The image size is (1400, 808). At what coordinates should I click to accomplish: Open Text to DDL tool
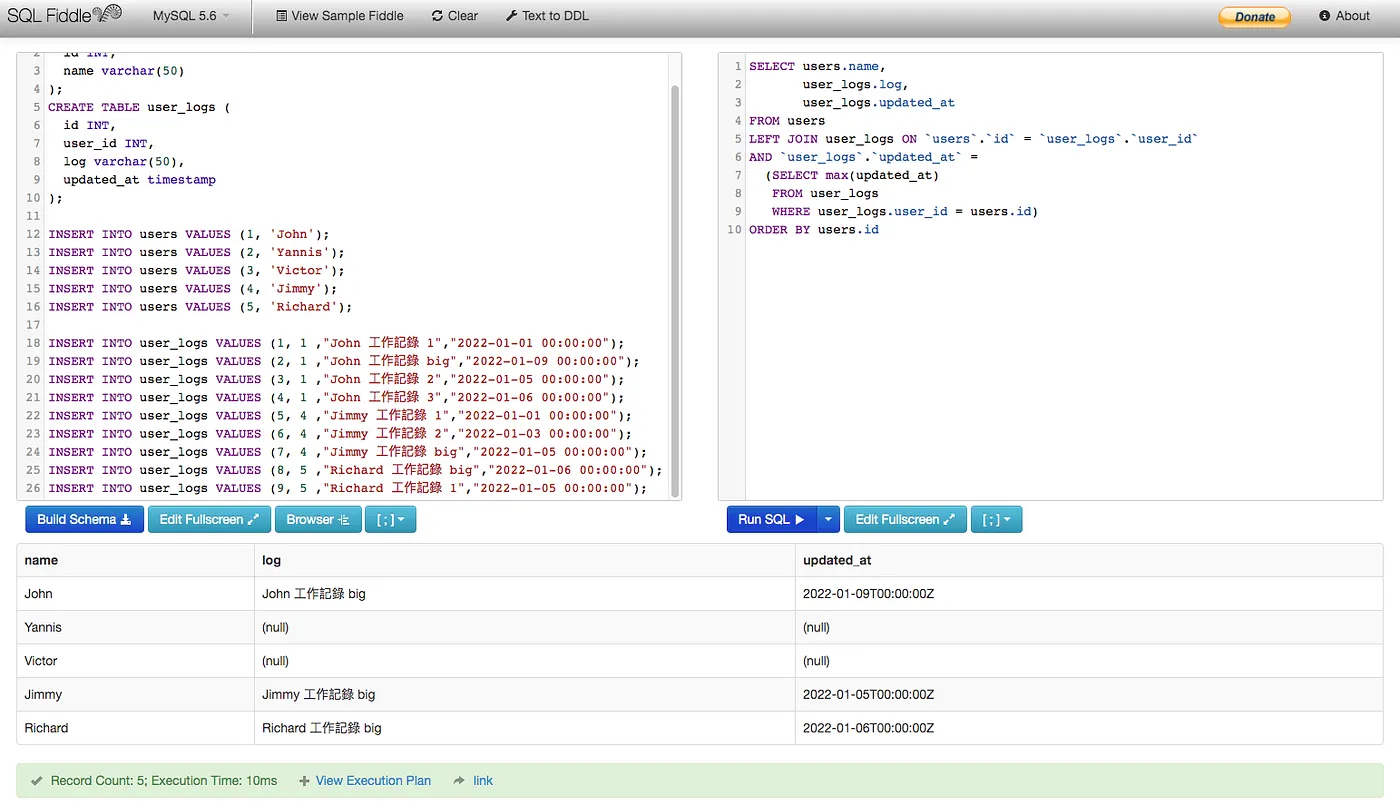(547, 16)
